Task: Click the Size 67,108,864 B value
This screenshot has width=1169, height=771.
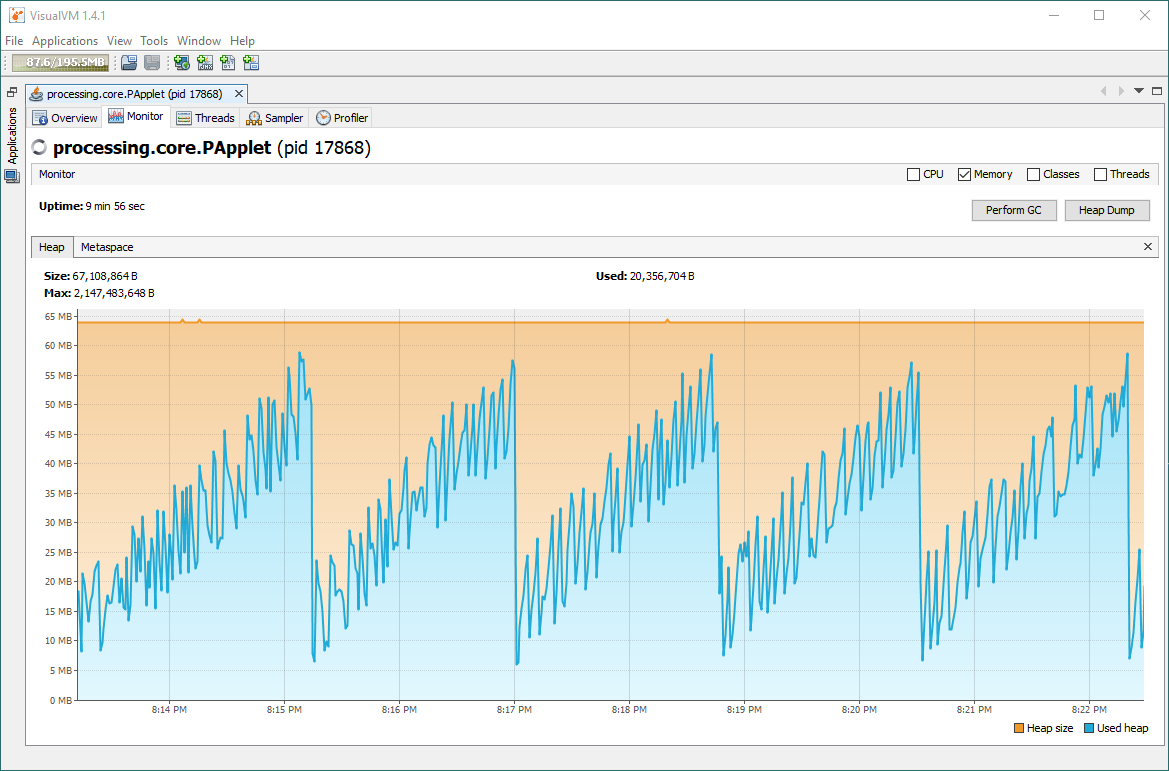Action: [x=105, y=276]
